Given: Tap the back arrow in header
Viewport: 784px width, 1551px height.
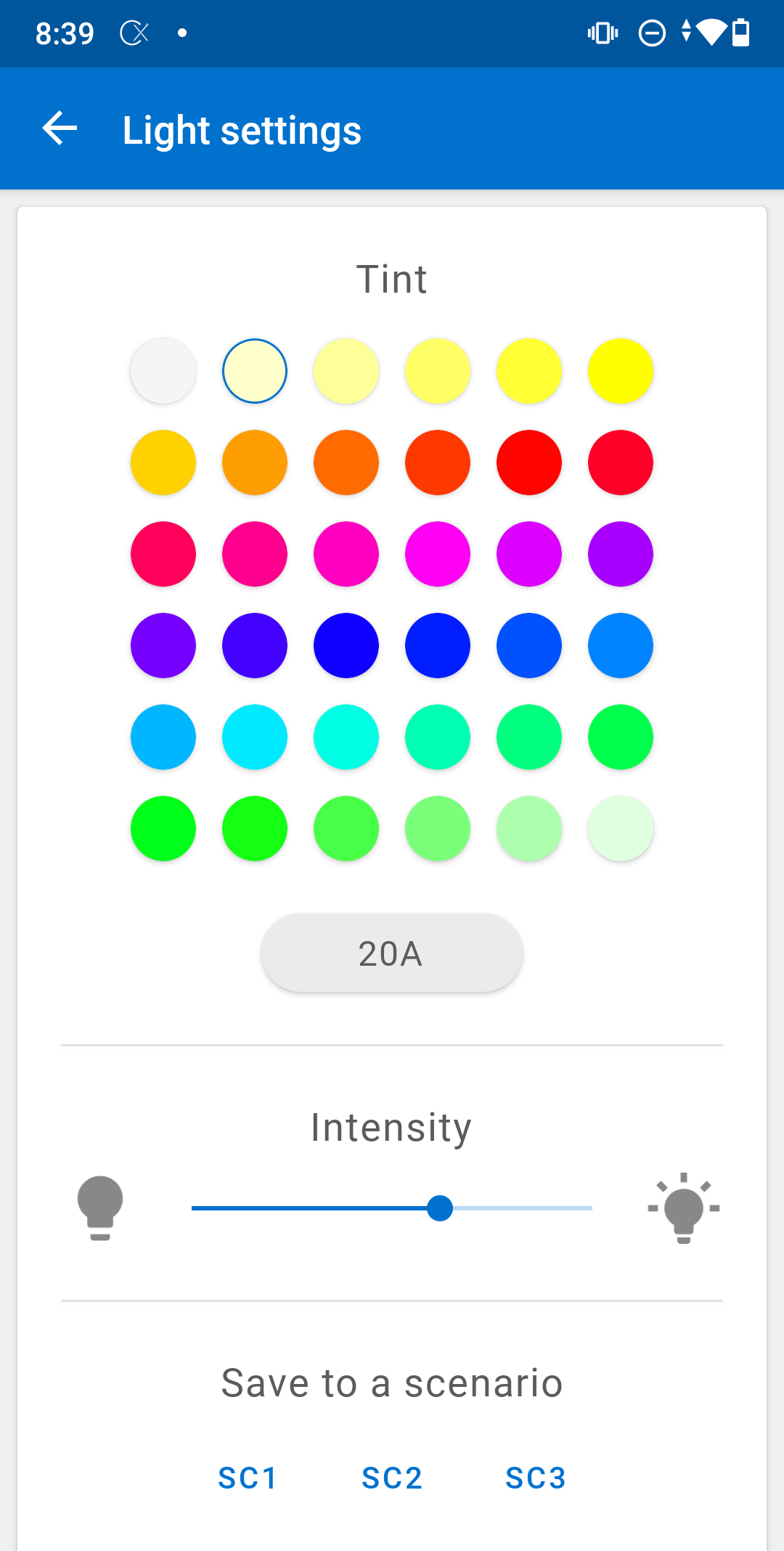Looking at the screenshot, I should [60, 129].
